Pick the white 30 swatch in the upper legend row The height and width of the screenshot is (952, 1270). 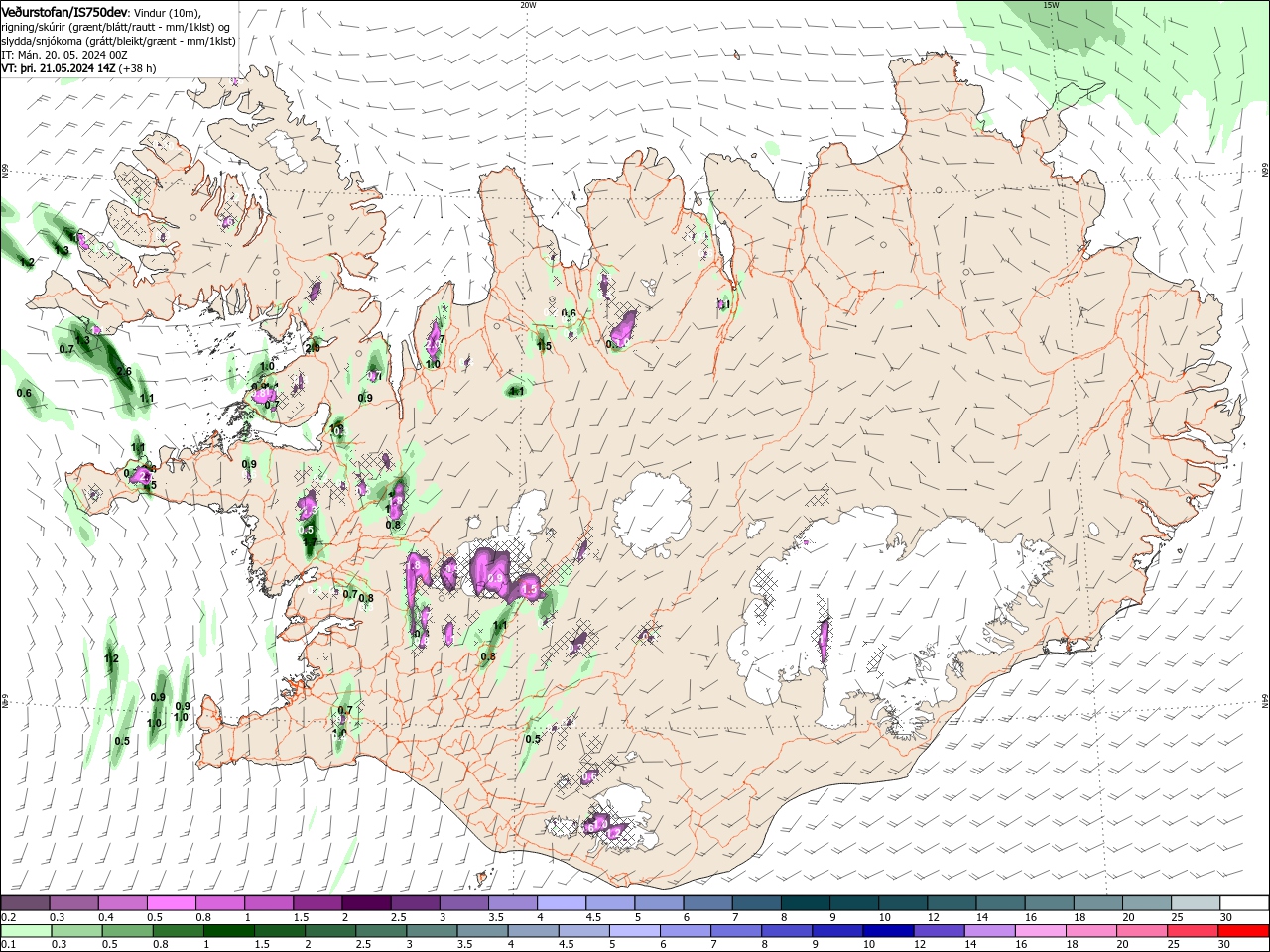click(x=1245, y=903)
